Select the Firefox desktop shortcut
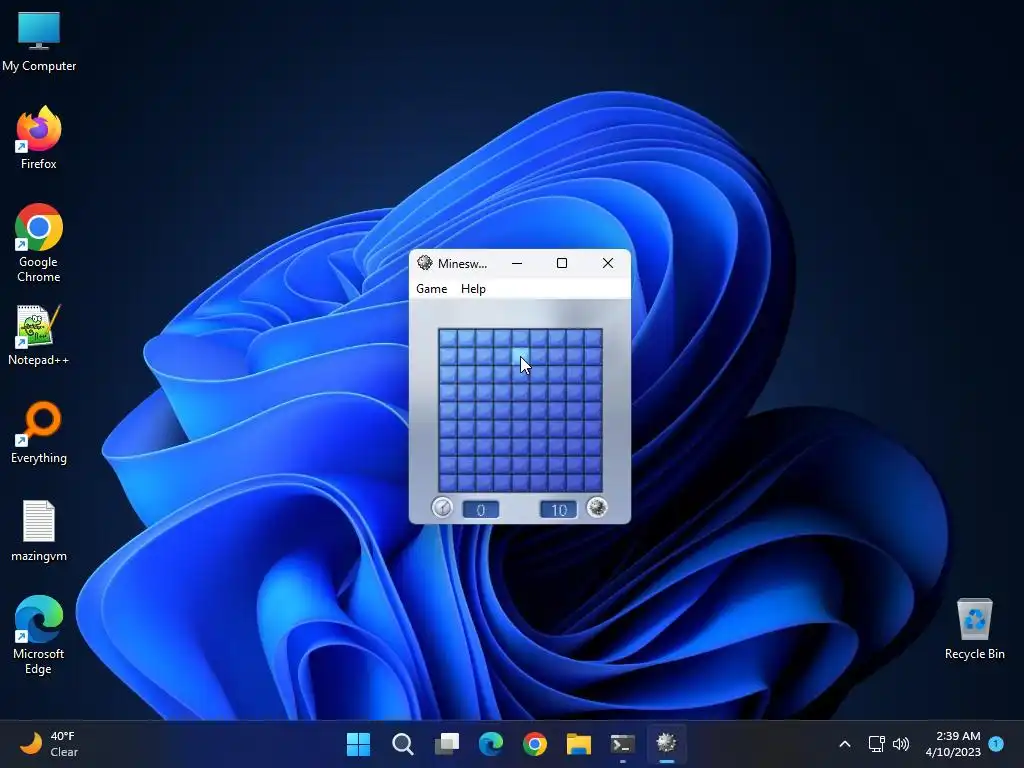The height and width of the screenshot is (768, 1024). point(39,138)
